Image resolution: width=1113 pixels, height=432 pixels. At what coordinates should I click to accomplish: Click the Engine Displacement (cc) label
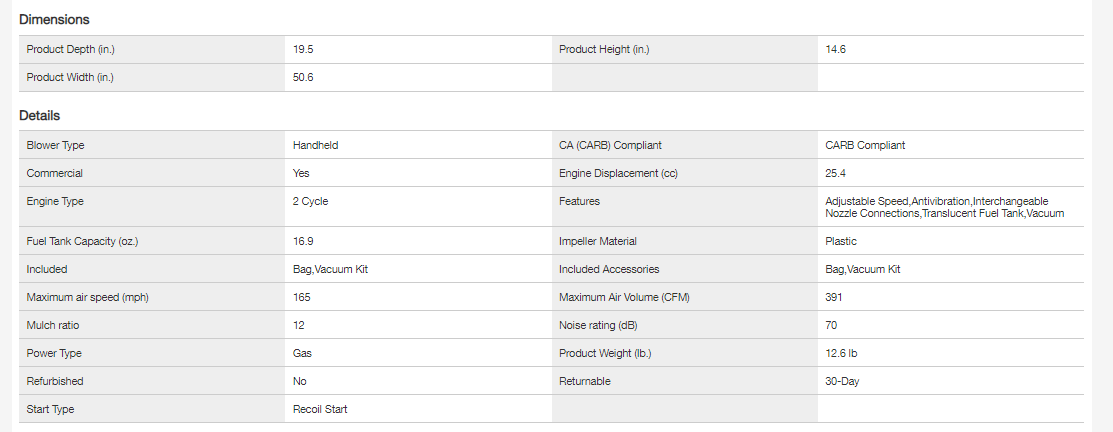[618, 173]
